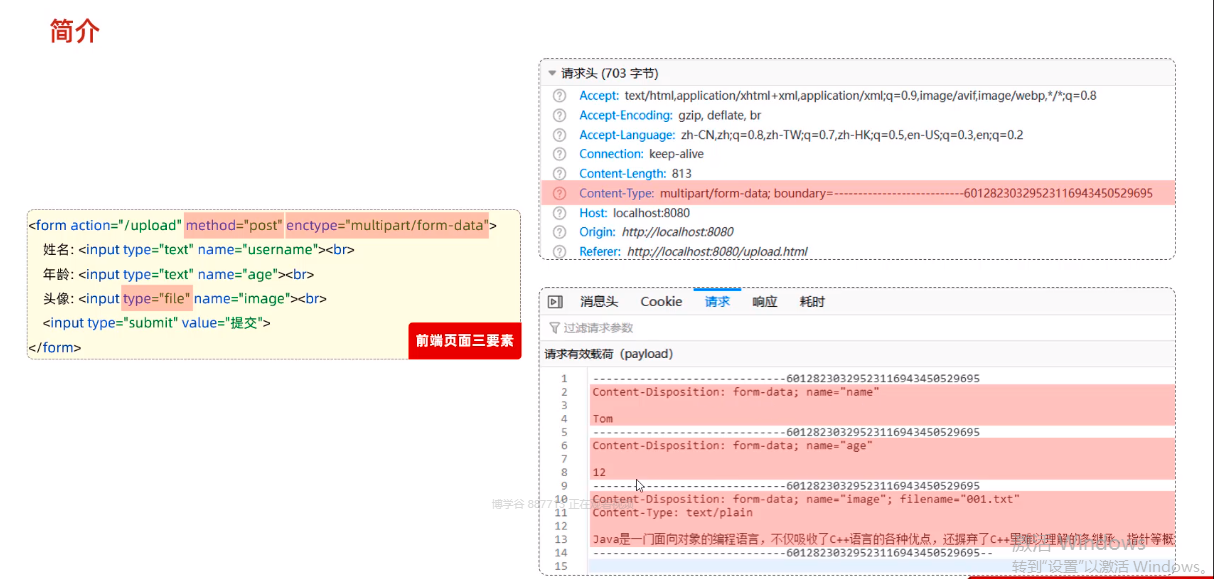This screenshot has height=579, width=1214.
Task: Click the help icon beside Host header
Action: tap(559, 213)
